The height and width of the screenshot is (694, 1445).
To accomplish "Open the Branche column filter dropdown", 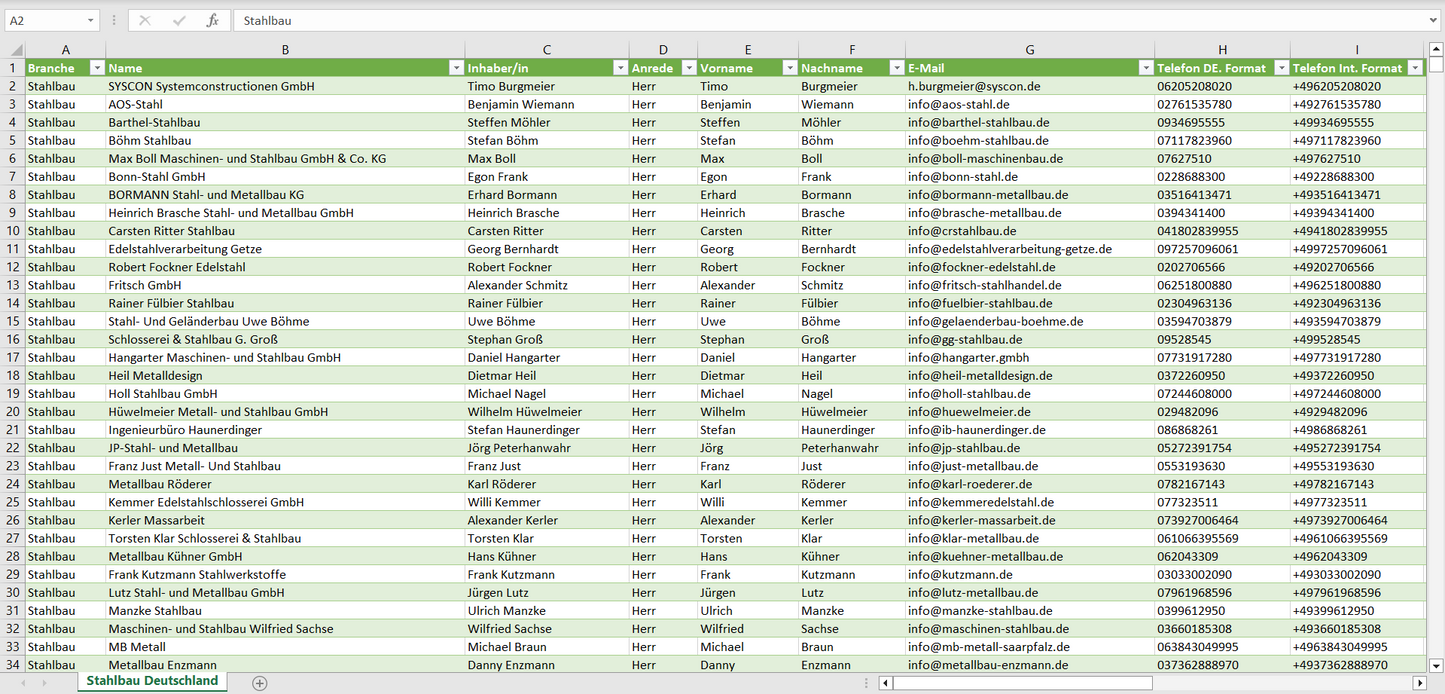I will pos(97,68).
